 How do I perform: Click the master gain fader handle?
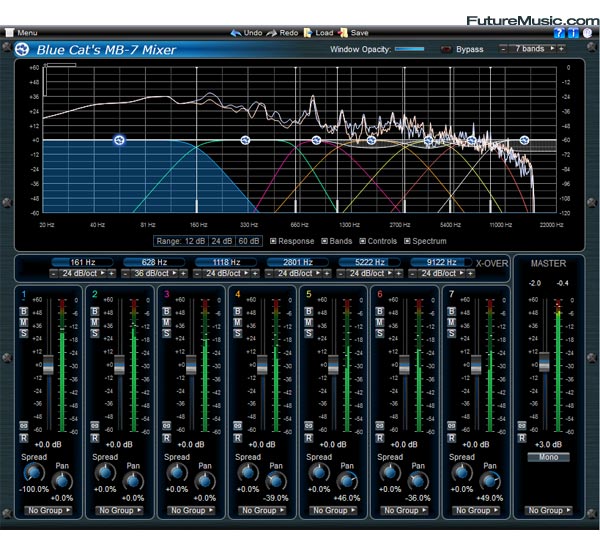coord(544,362)
